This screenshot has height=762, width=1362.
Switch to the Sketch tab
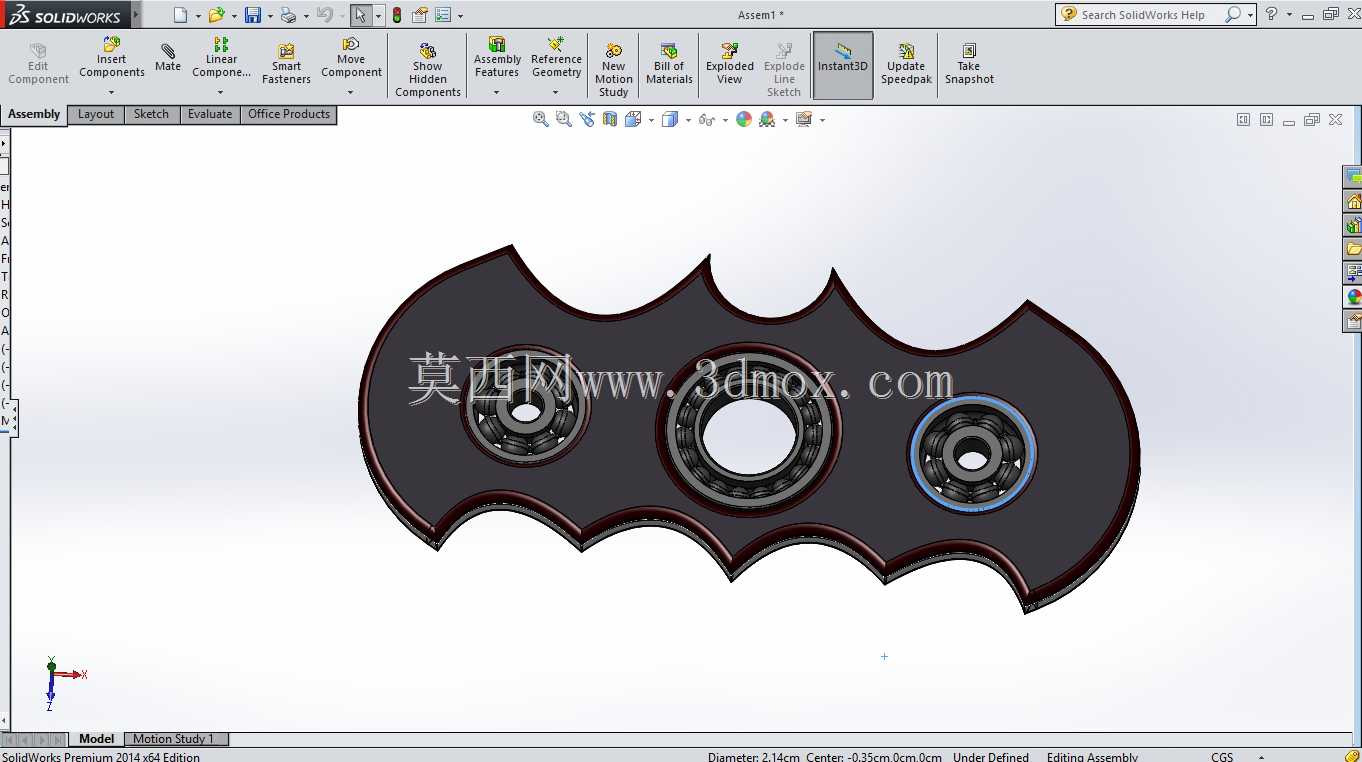(x=152, y=114)
